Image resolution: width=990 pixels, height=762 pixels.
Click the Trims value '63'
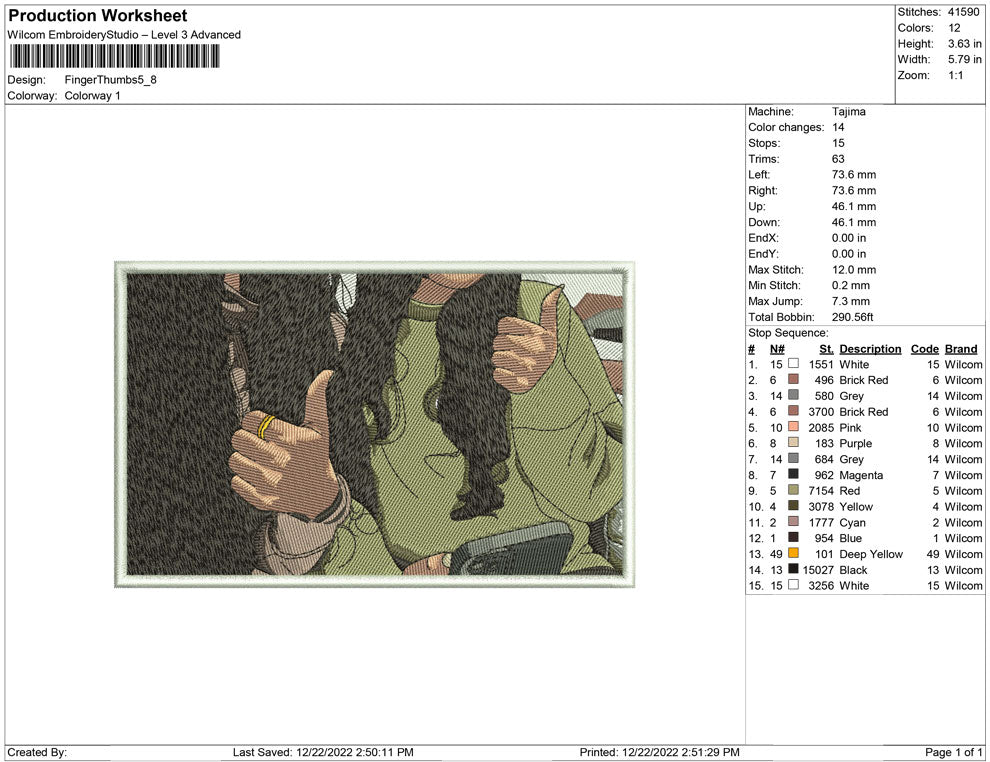838,159
